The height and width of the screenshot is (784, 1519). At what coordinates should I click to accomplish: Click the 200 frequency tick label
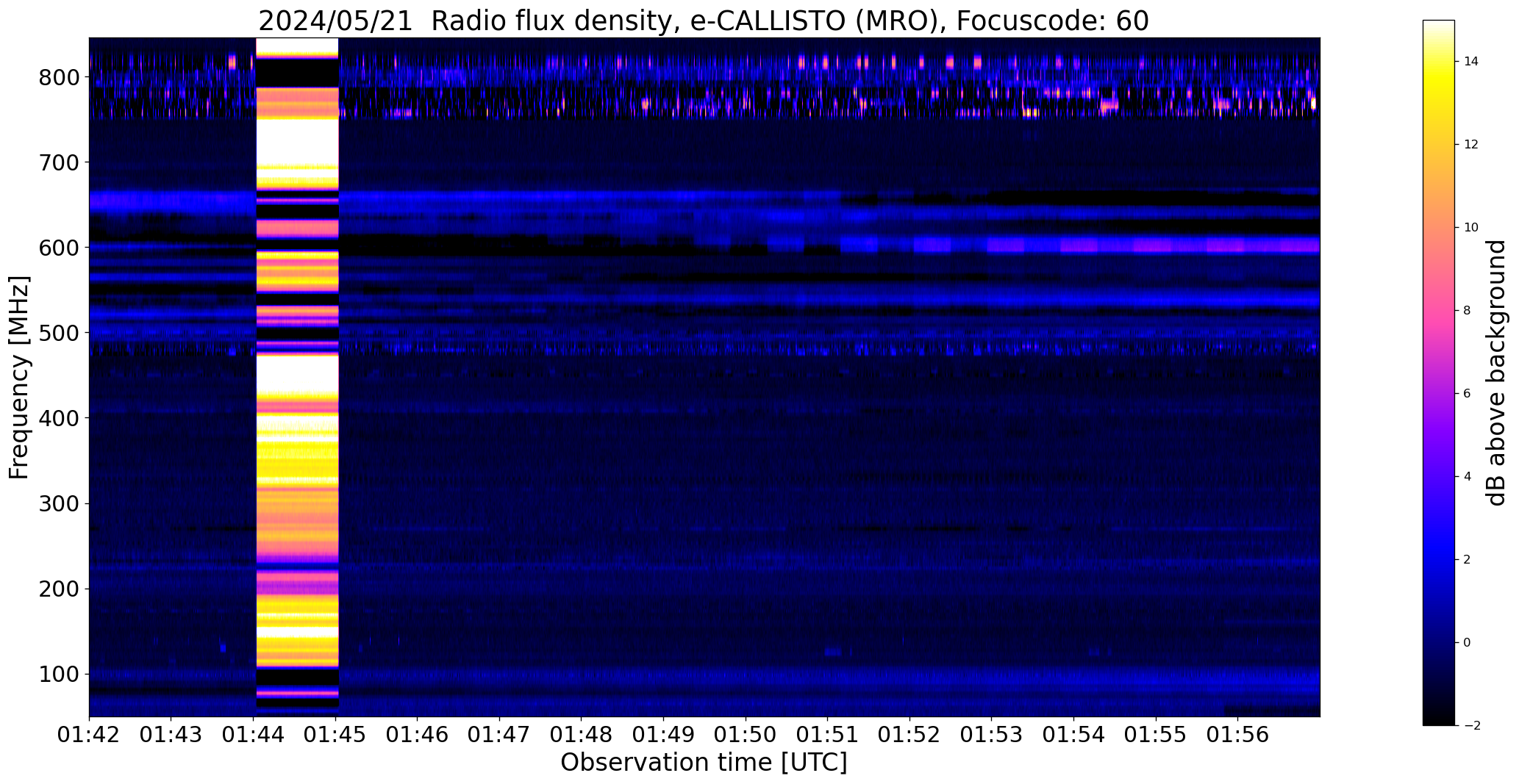[x=59, y=589]
